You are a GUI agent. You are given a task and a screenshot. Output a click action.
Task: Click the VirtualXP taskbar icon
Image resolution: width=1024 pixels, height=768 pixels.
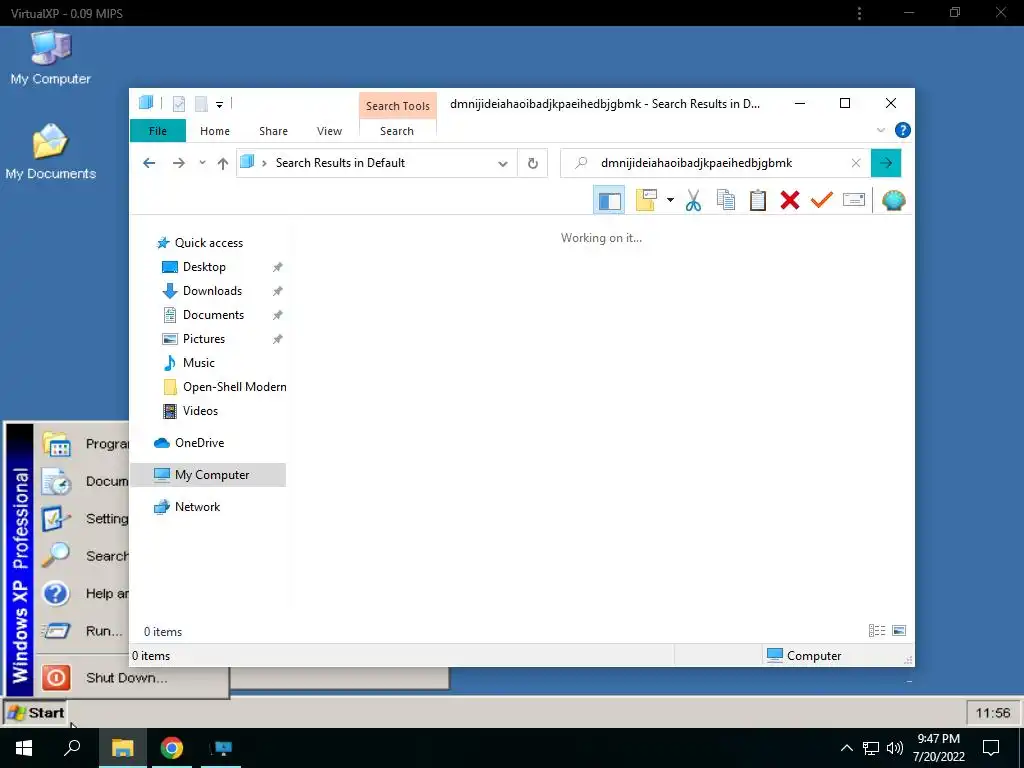(x=222, y=748)
